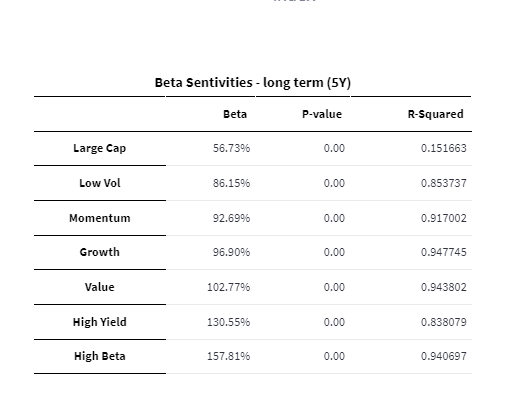
Task: Select the High Yield row label
Action: 100,322
